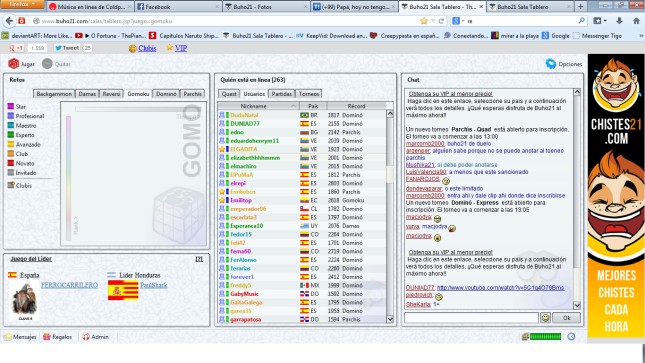Send the chat message with the Ok button
Image resolution: width=645 pixels, height=363 pixels.
tap(566, 318)
